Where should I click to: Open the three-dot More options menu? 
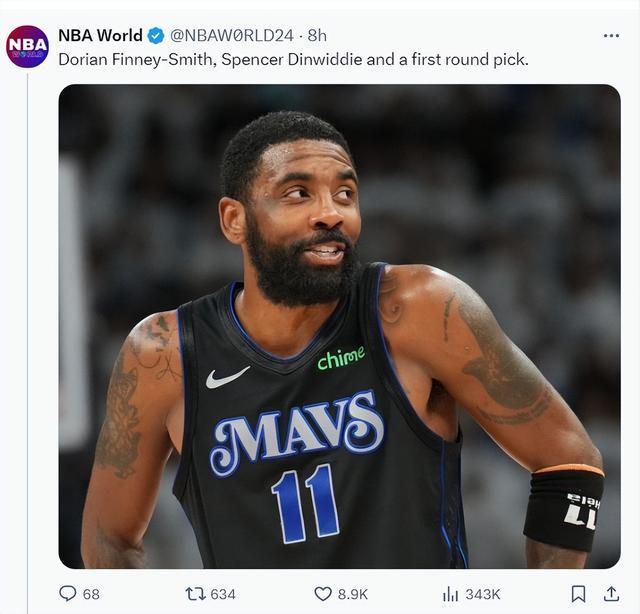(611, 36)
